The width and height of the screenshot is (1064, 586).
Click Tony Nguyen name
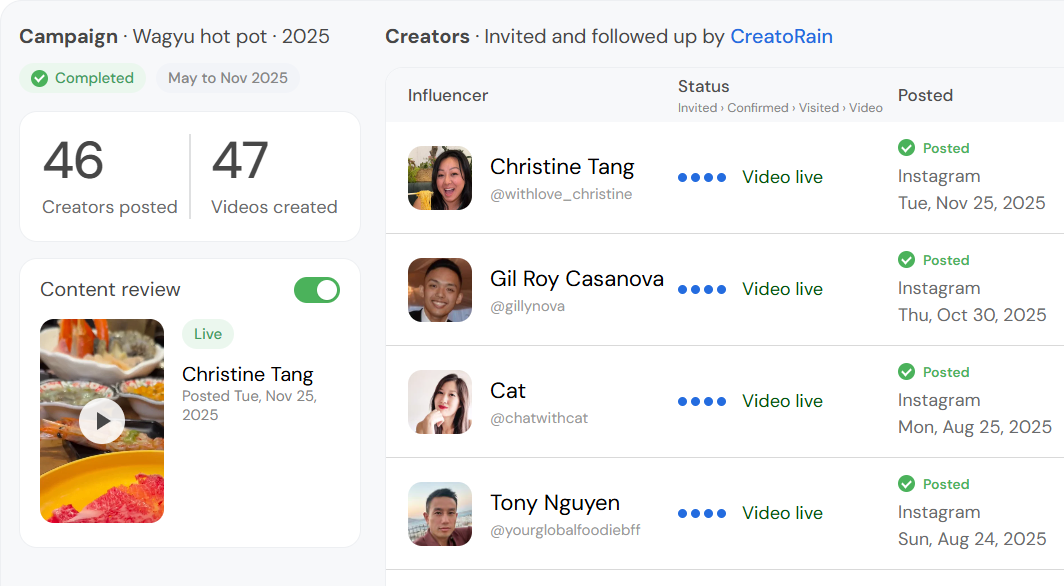555,503
